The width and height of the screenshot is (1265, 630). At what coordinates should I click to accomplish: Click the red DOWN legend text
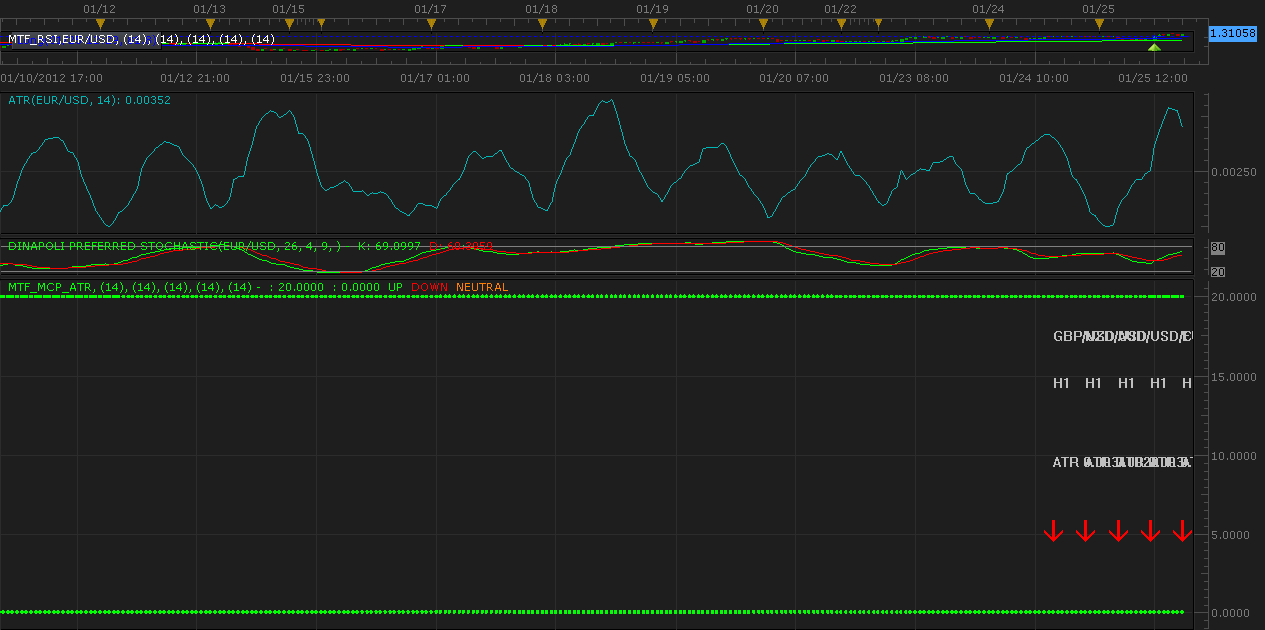click(x=430, y=287)
